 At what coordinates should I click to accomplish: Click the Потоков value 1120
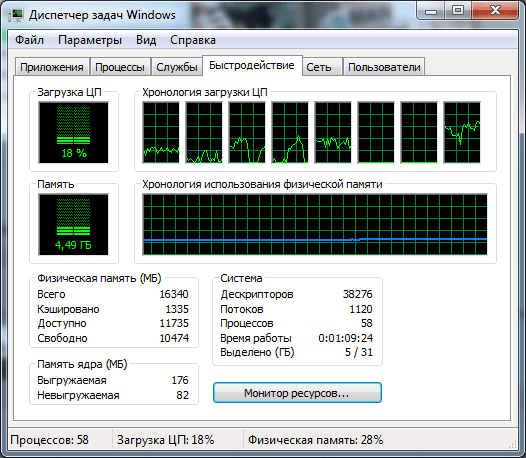tap(361, 309)
